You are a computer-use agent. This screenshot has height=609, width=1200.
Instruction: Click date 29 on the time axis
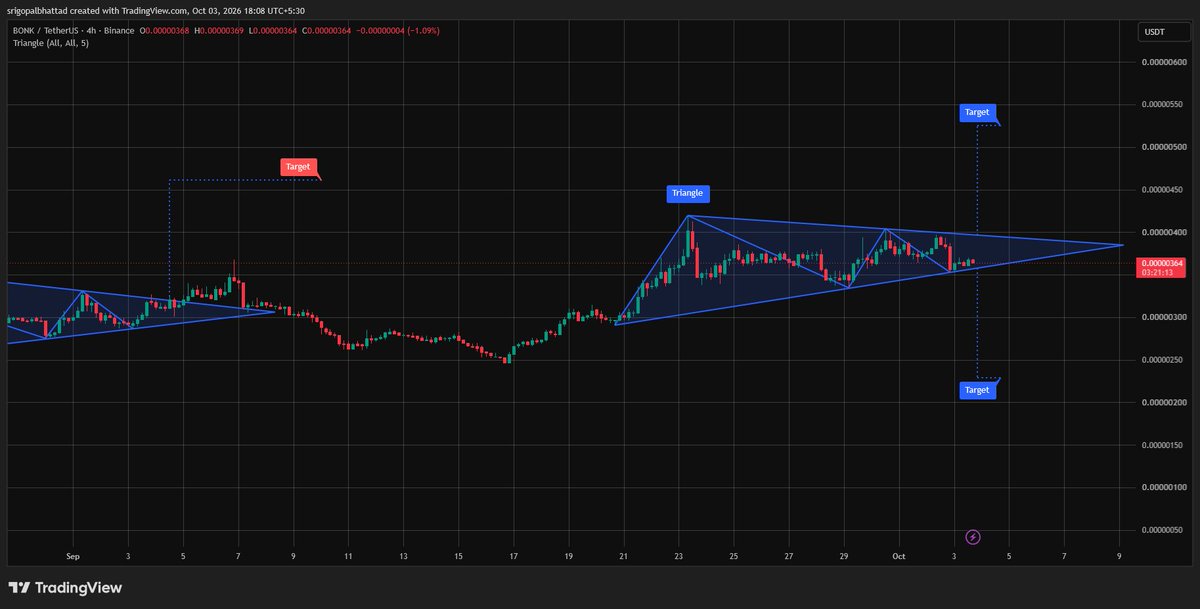(x=844, y=555)
